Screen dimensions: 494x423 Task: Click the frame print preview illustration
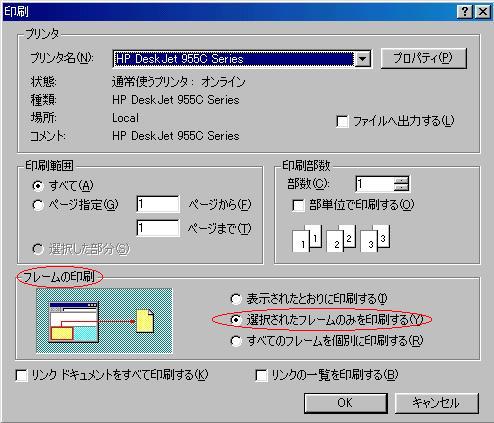(104, 321)
